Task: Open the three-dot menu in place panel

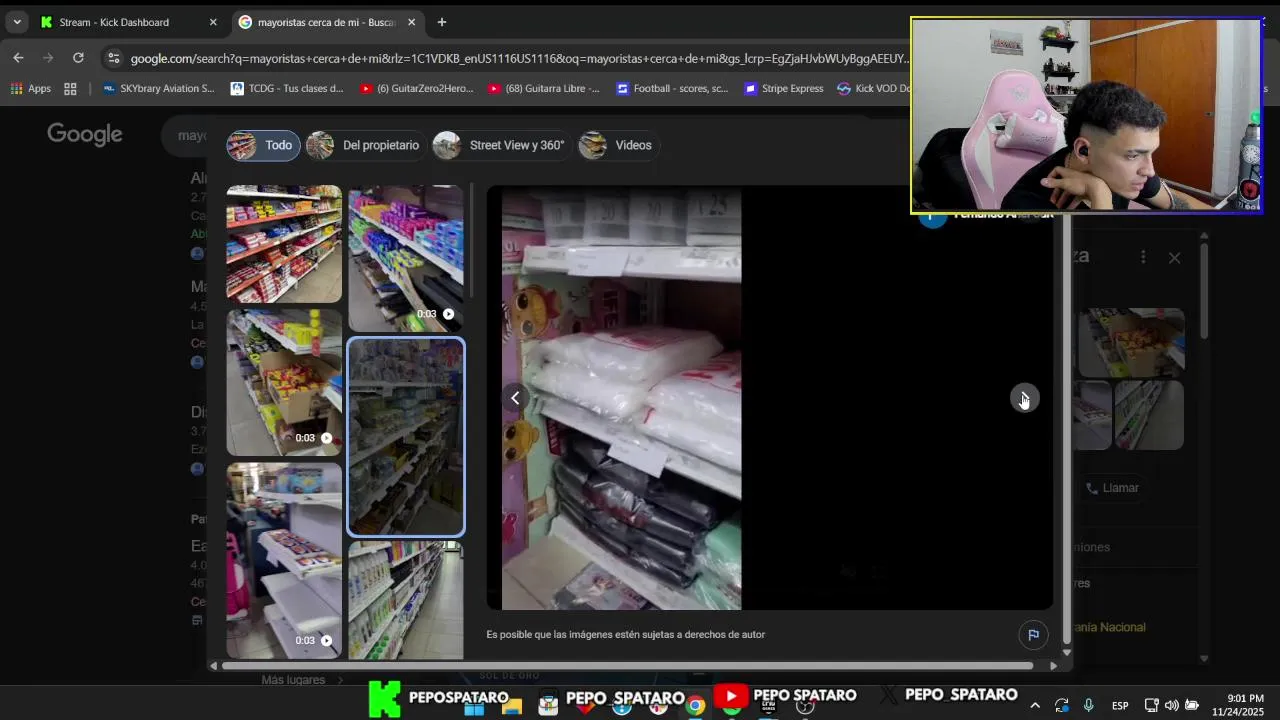Action: point(1143,257)
